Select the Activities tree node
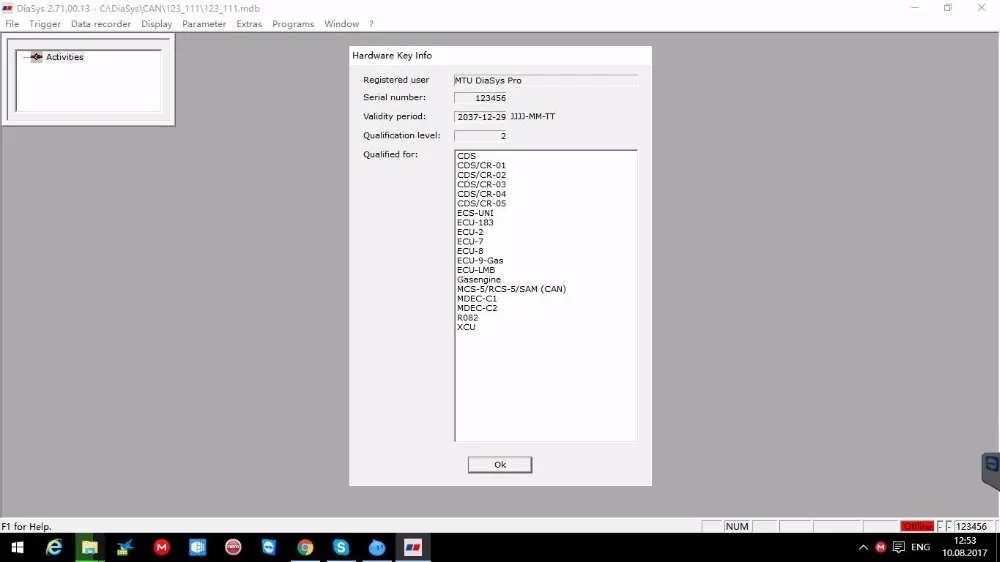The image size is (1000, 562). click(64, 57)
